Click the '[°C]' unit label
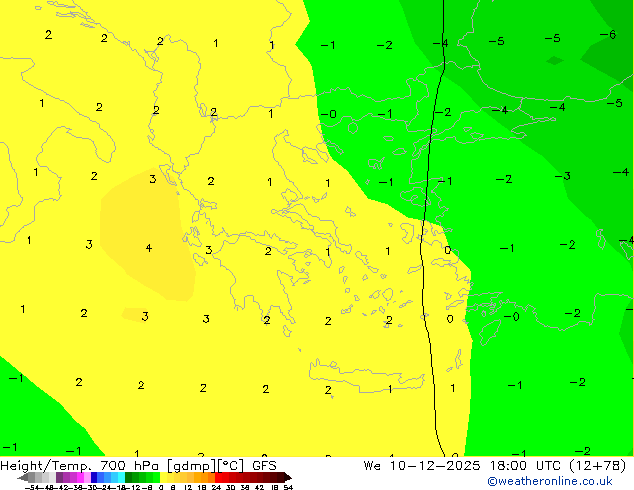The height and width of the screenshot is (490, 634). [x=231, y=466]
